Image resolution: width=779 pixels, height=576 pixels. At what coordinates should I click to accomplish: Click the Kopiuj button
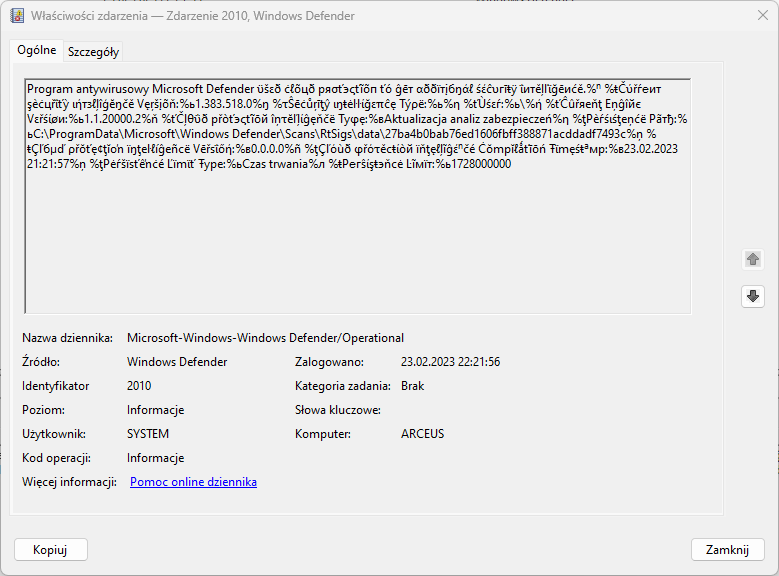50,550
